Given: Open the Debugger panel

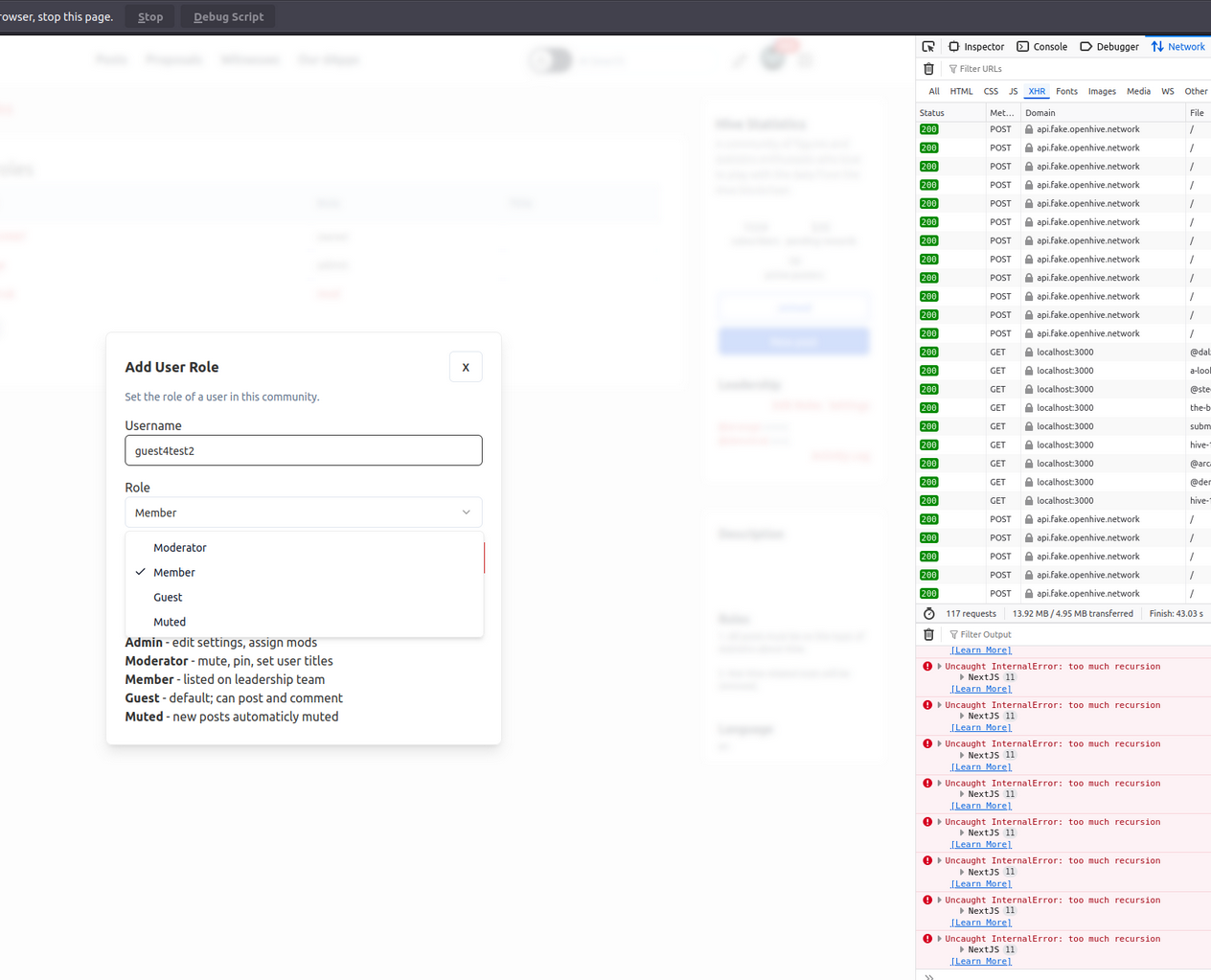Looking at the screenshot, I should (1109, 46).
